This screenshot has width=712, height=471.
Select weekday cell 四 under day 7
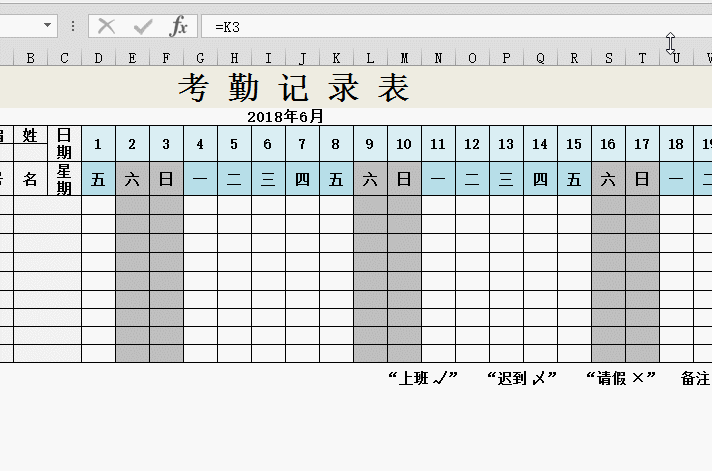tap(302, 179)
